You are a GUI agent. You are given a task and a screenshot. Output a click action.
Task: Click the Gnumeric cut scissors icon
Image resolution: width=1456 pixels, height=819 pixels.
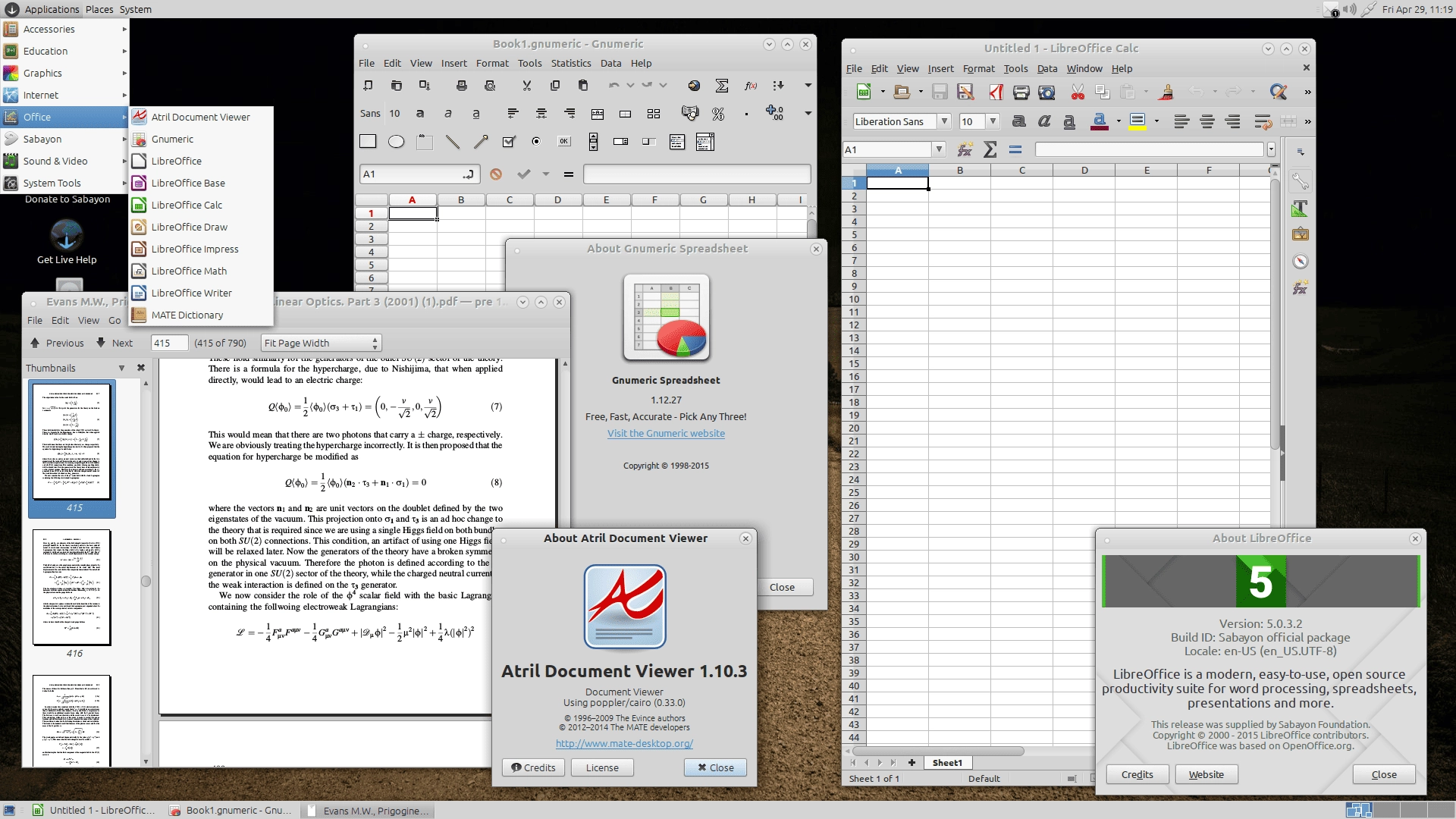pyautogui.click(x=526, y=86)
